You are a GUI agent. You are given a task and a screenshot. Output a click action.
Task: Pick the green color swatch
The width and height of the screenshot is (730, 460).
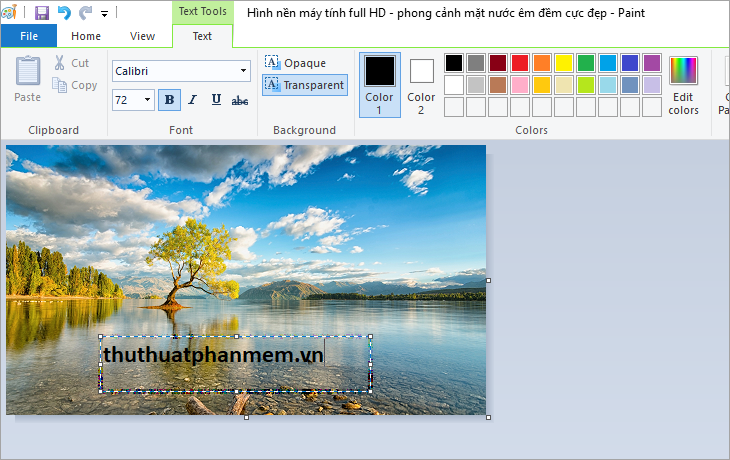click(x=586, y=63)
